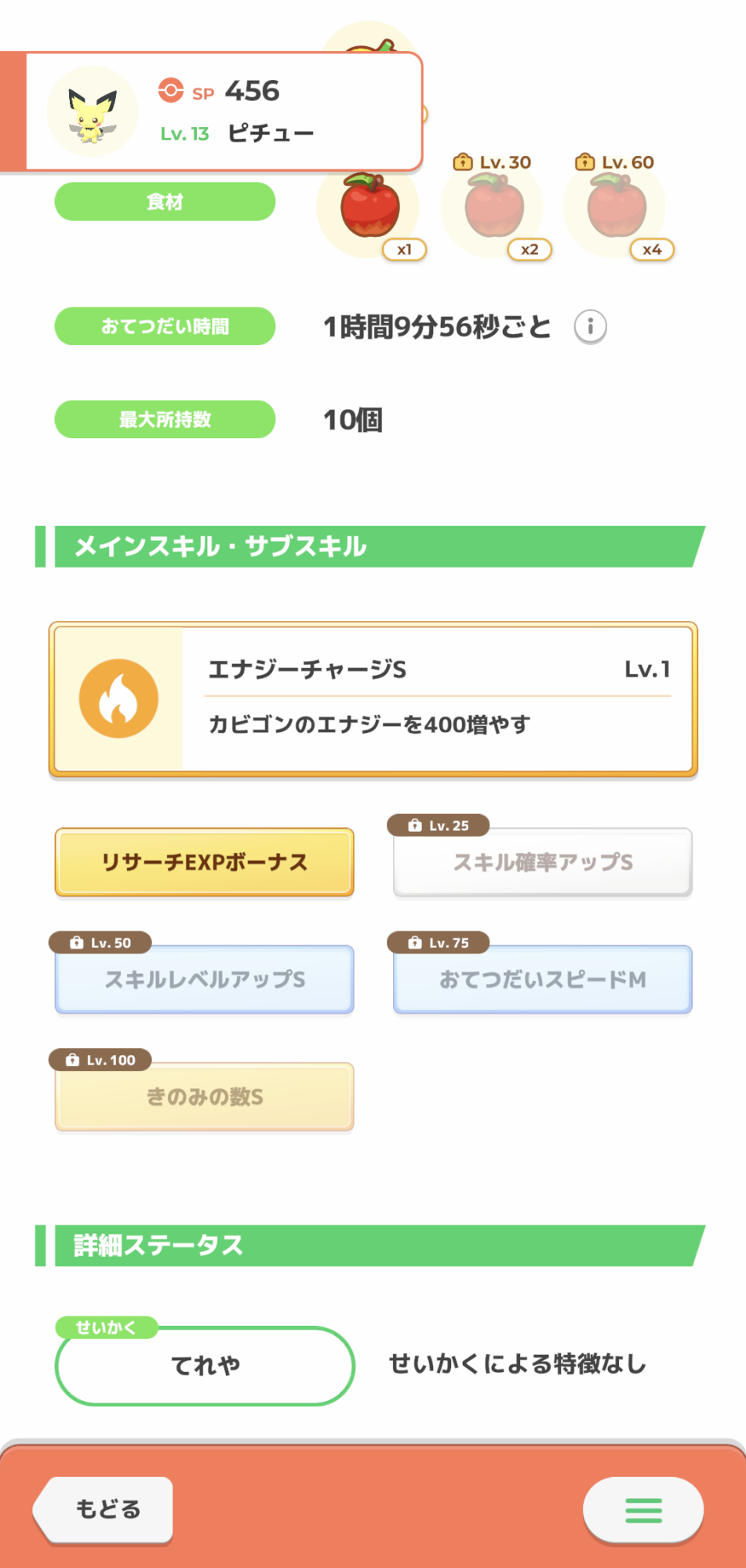The image size is (746, 1568).
Task: Tap the 最大所持数 label
Action: 165,419
